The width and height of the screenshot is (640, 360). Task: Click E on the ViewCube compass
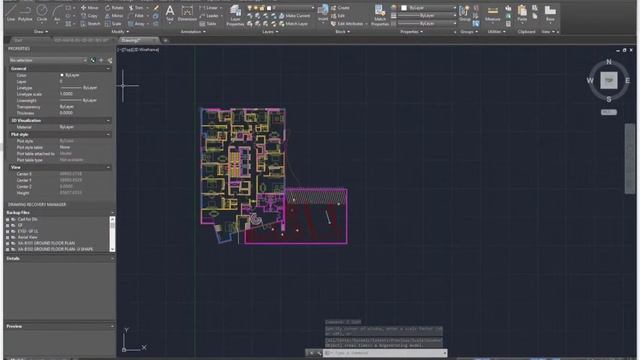click(627, 81)
